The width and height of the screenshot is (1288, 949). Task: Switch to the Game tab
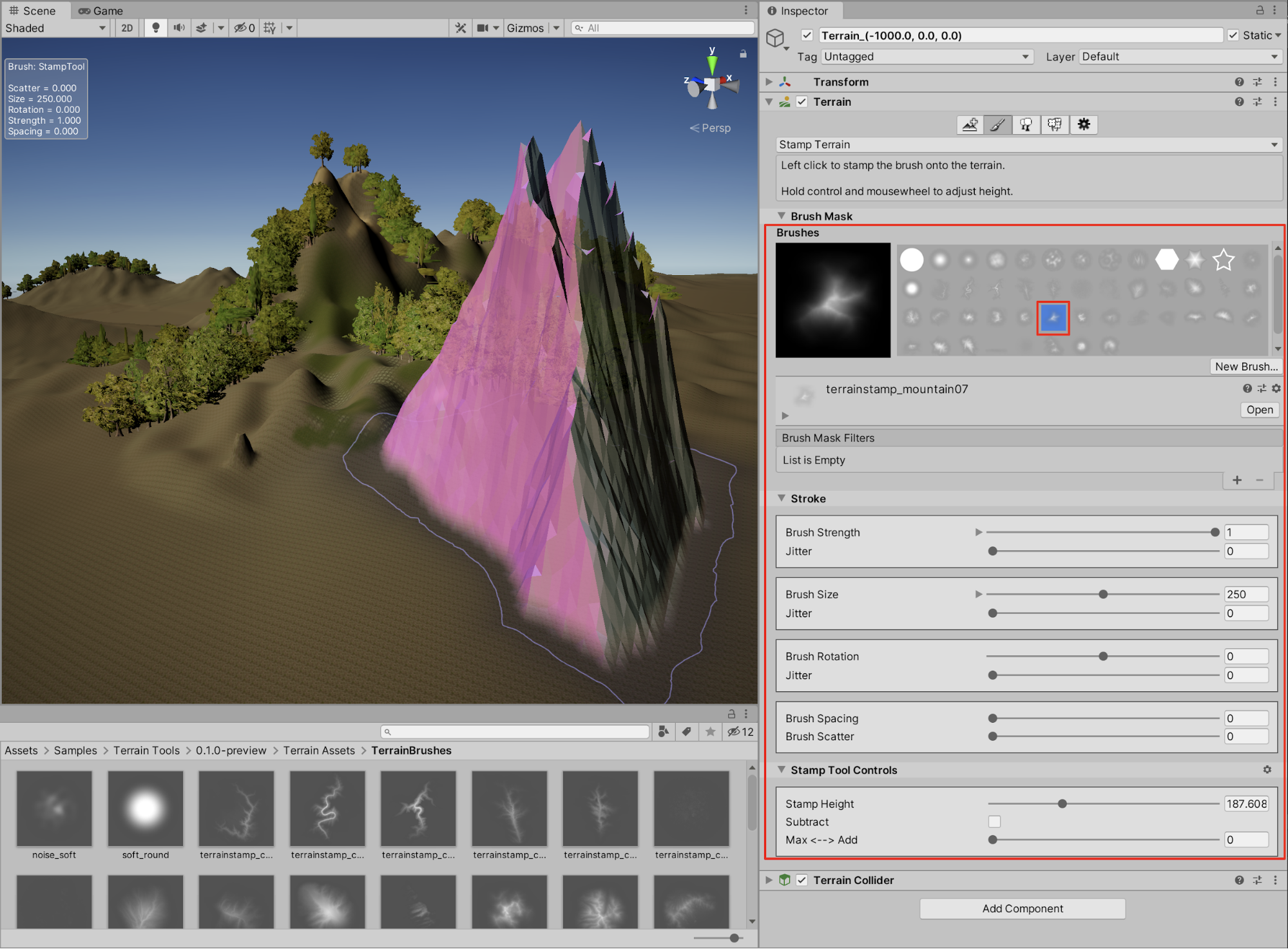click(101, 10)
